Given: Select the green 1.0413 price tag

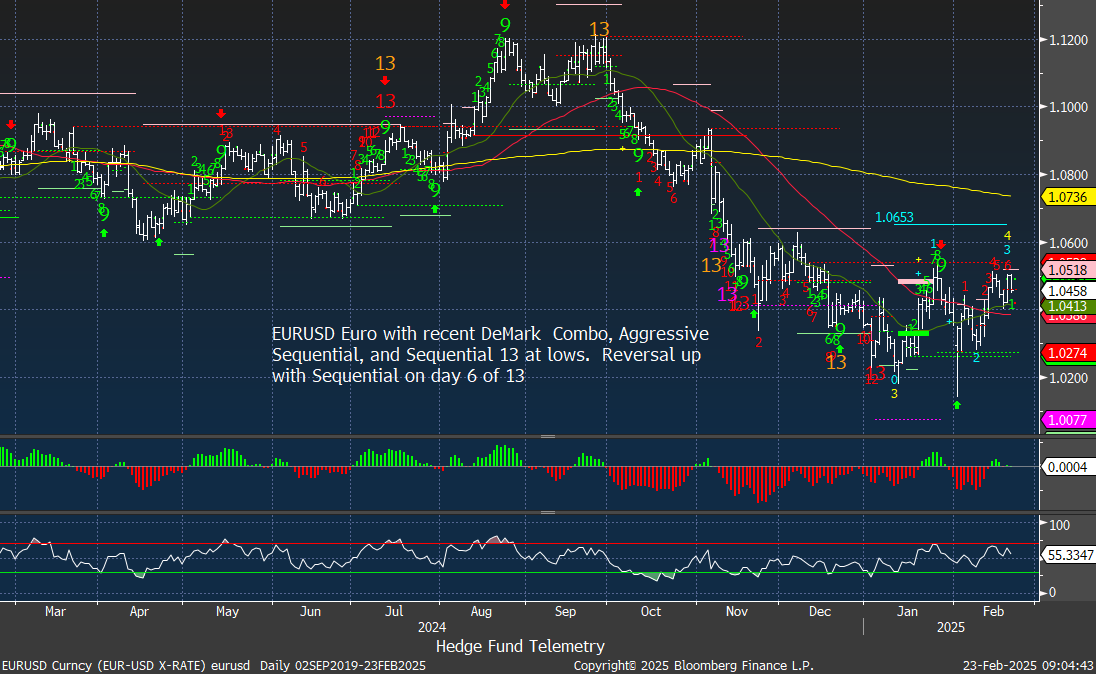Looking at the screenshot, I should pos(1067,306).
